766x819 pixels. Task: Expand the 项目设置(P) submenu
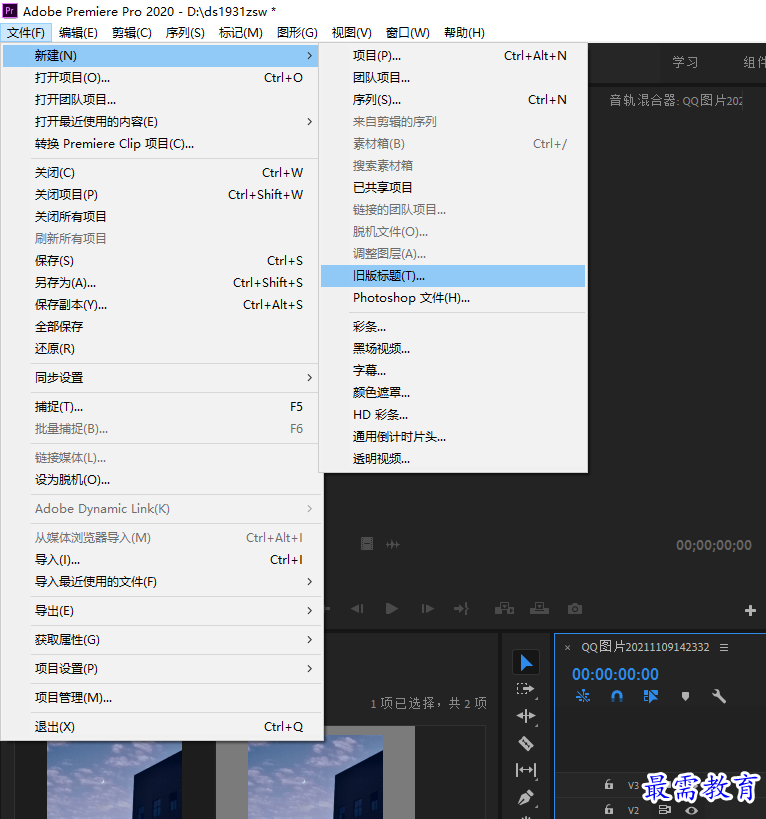[x=160, y=669]
